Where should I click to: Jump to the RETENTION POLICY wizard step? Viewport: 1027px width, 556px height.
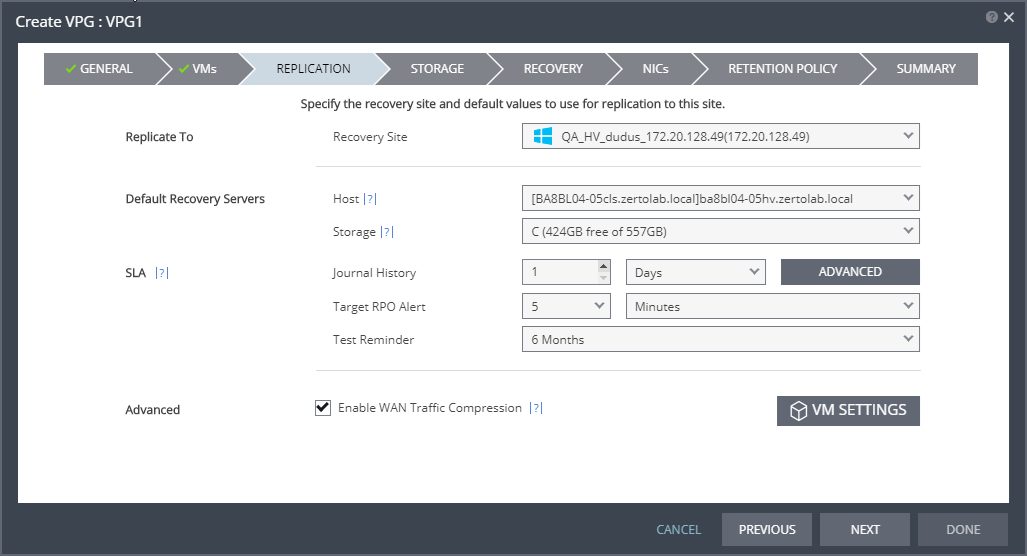click(783, 69)
